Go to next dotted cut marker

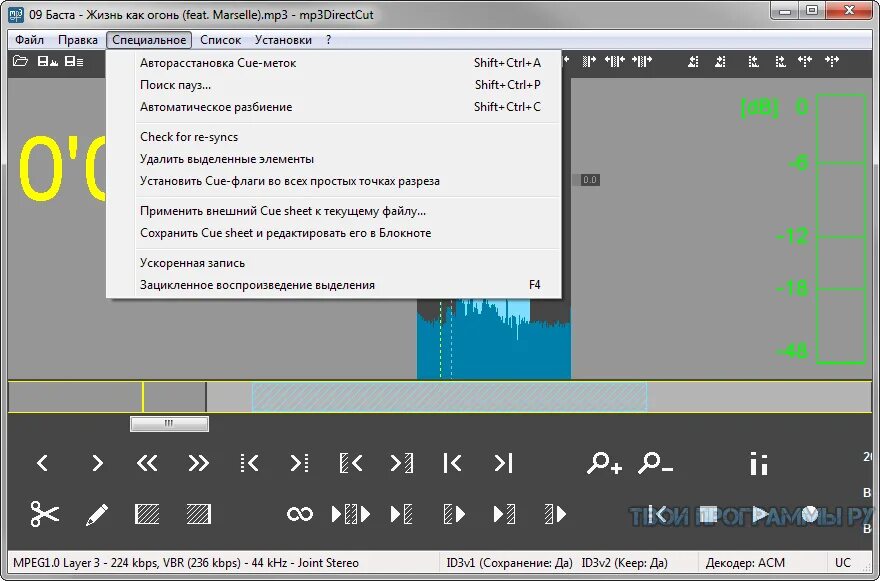pyautogui.click(x=299, y=463)
